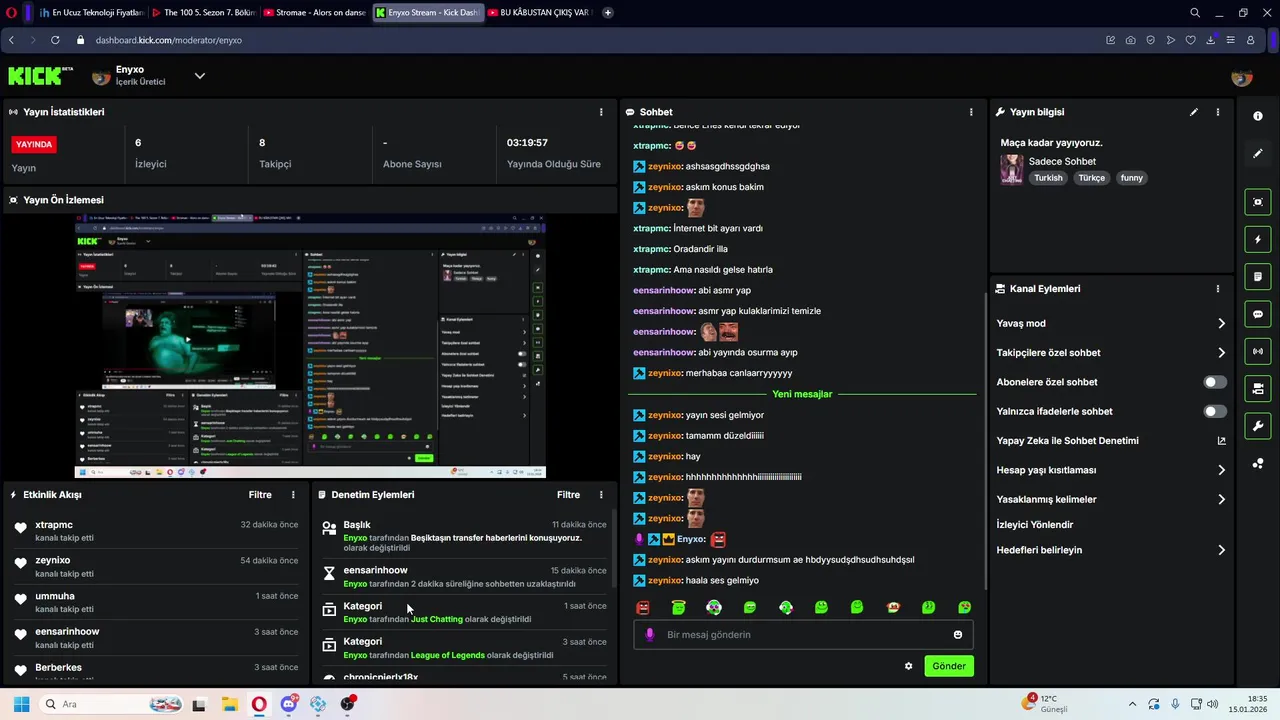Open the Denetim Eylemleri panel options menu
Screen dimensions: 1280x720
600,495
